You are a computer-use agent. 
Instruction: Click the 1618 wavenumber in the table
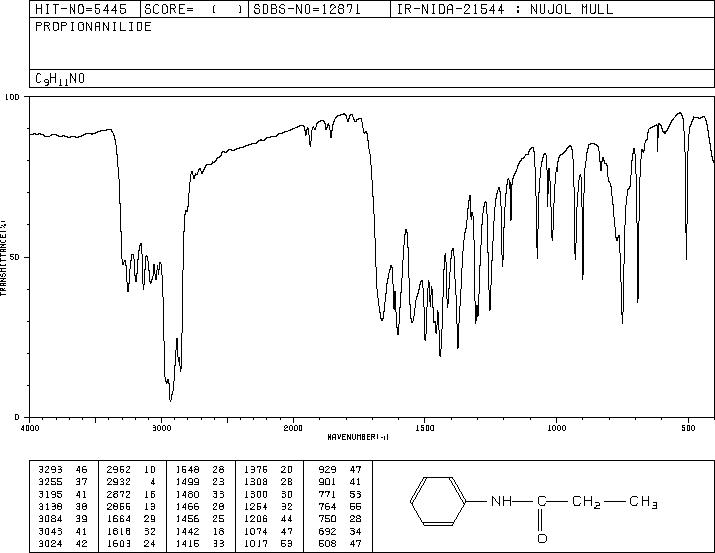119,532
